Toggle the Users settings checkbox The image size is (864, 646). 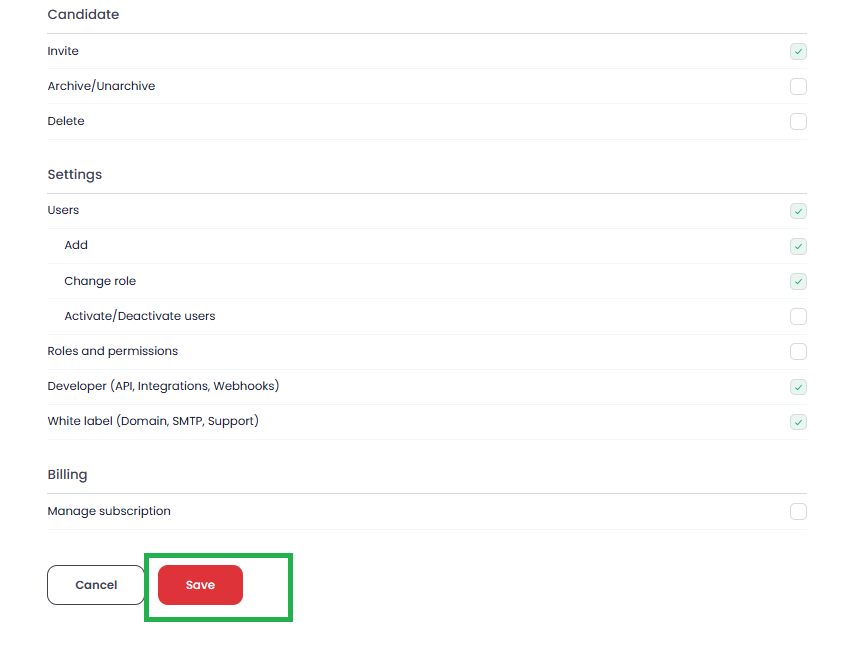798,211
